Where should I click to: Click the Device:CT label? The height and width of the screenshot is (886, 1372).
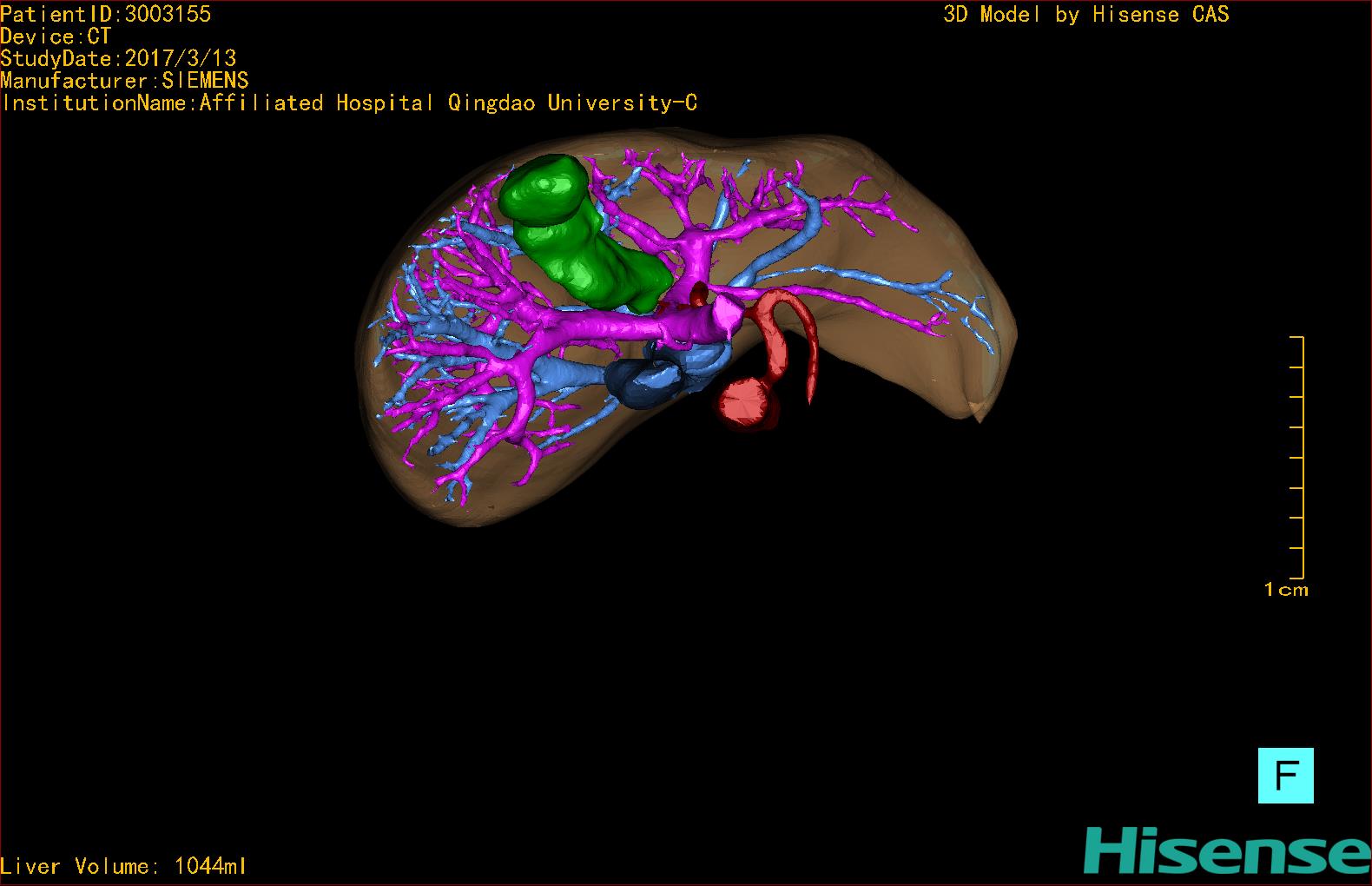[x=56, y=36]
